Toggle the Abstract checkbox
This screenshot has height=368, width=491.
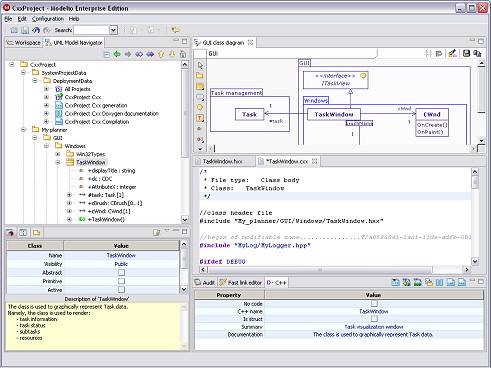click(x=121, y=273)
